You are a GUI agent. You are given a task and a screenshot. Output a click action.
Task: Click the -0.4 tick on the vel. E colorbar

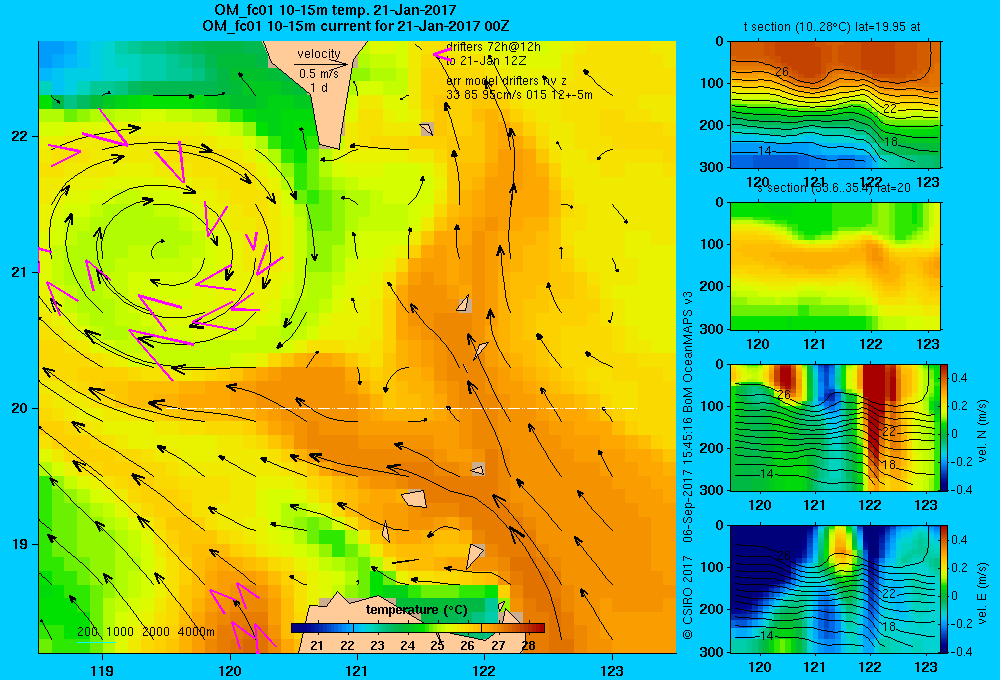pos(961,651)
